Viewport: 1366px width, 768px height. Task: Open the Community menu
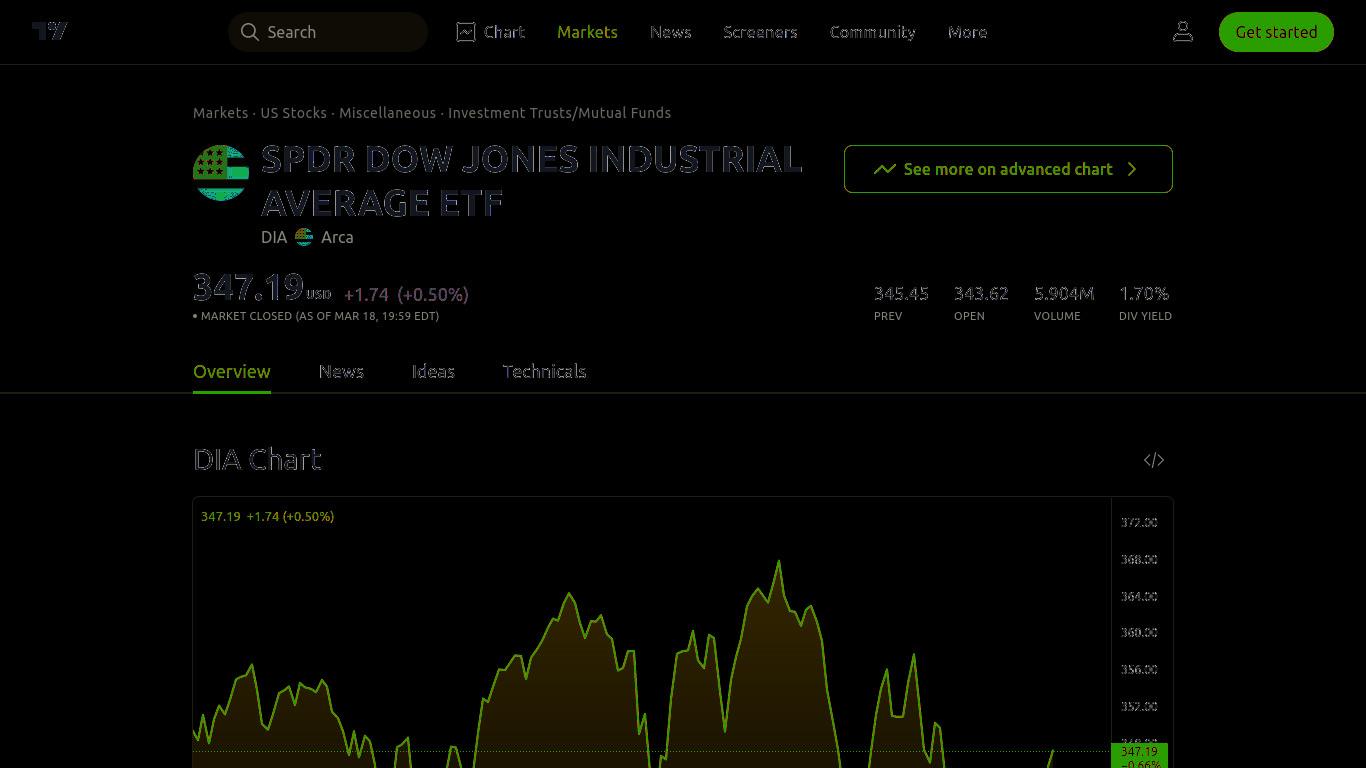click(872, 32)
